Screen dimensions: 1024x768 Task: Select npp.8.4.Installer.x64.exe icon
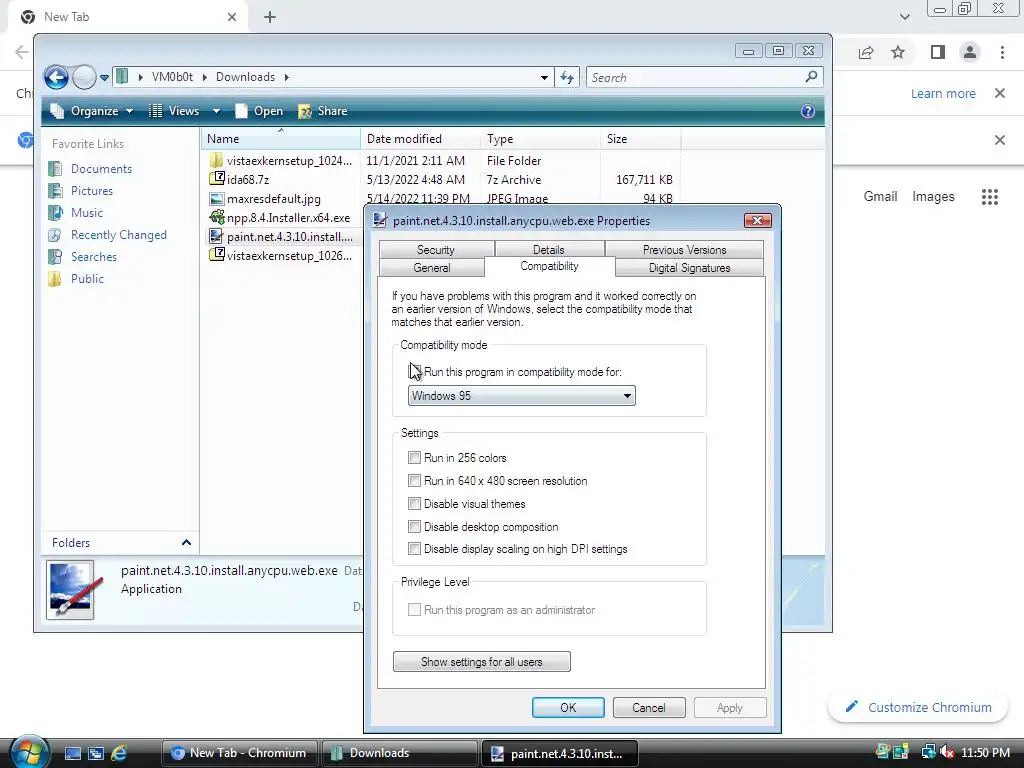[216, 217]
